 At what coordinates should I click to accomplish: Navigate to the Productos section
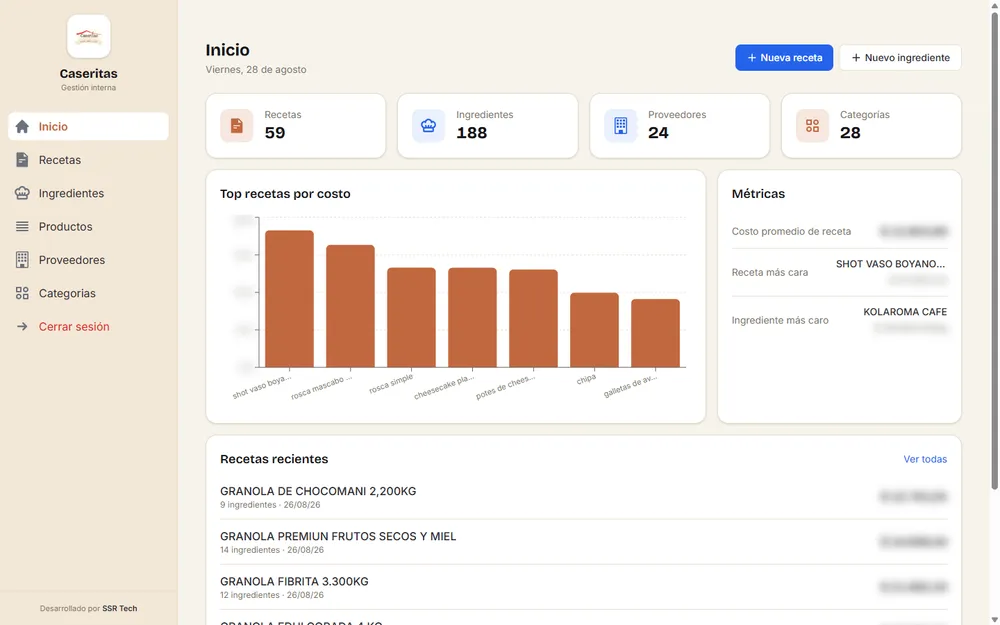coord(89,226)
